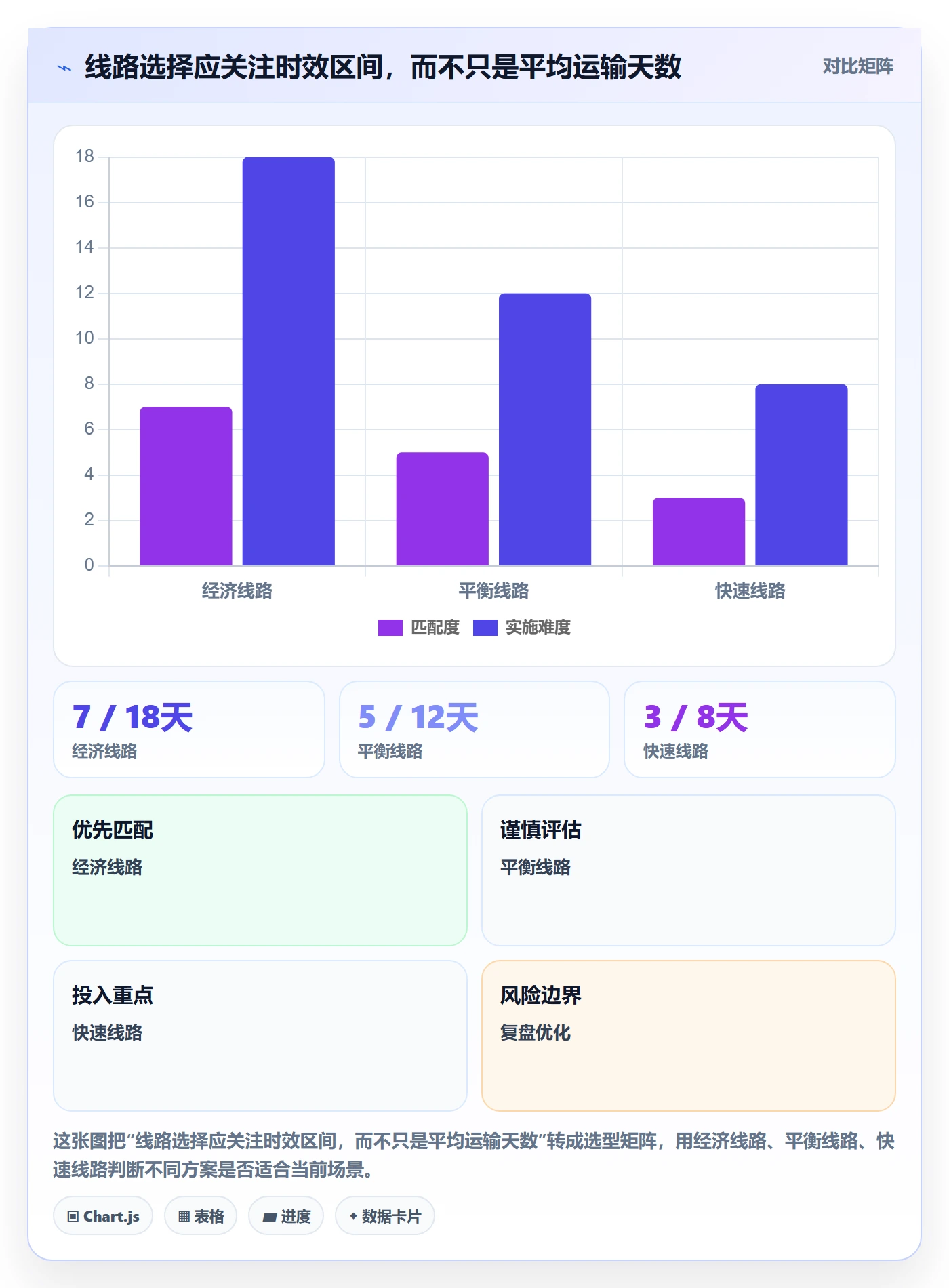The height and width of the screenshot is (1288, 949).
Task: Click the 5 / 12天 stat value
Action: point(418,717)
